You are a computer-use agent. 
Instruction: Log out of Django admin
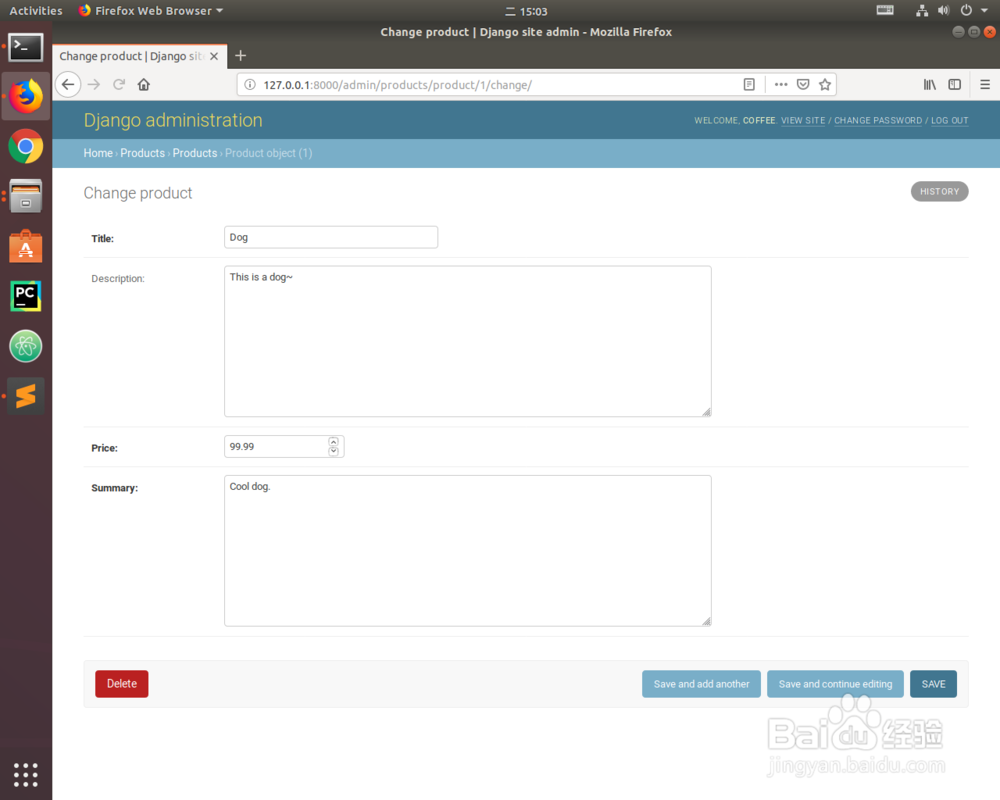point(950,121)
